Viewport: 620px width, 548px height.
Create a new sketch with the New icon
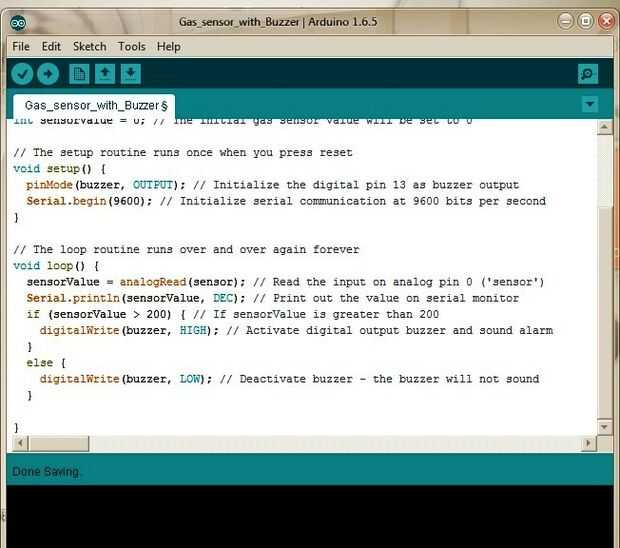(x=79, y=74)
